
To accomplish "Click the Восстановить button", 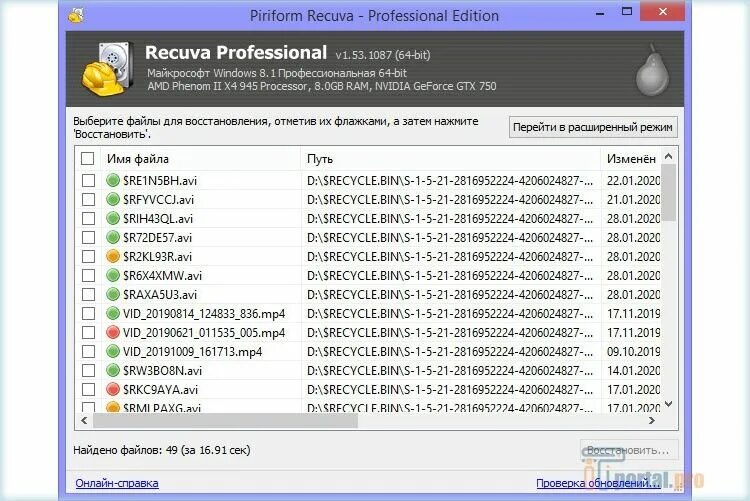I will pos(629,450).
